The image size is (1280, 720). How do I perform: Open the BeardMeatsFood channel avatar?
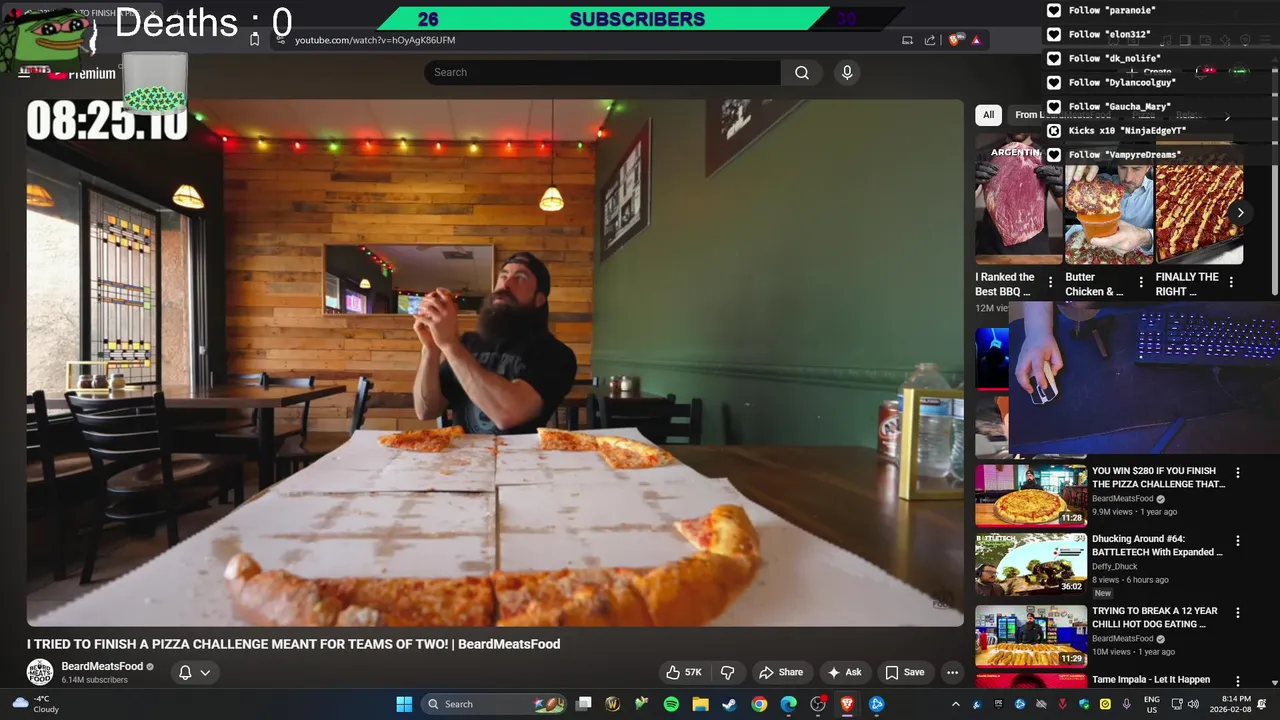pyautogui.click(x=40, y=672)
